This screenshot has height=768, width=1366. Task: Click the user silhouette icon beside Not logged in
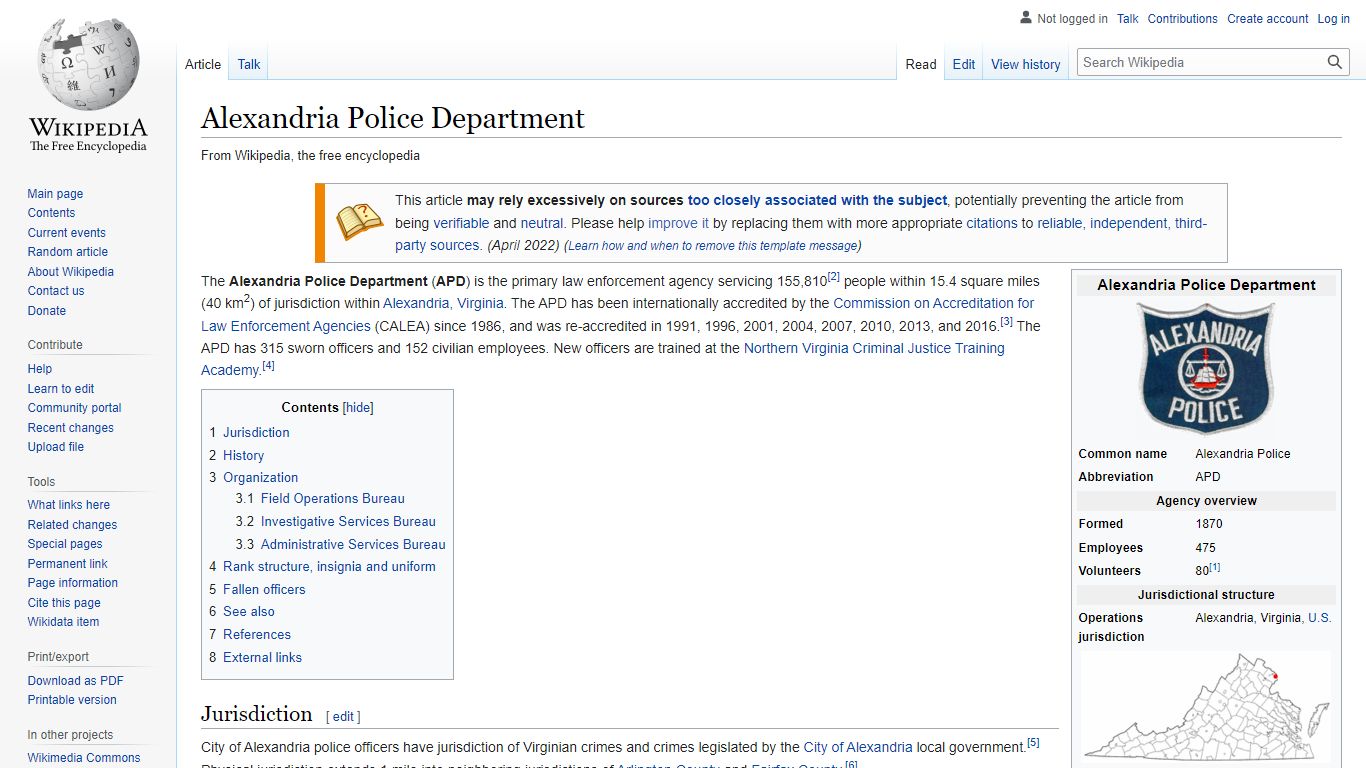click(1025, 17)
